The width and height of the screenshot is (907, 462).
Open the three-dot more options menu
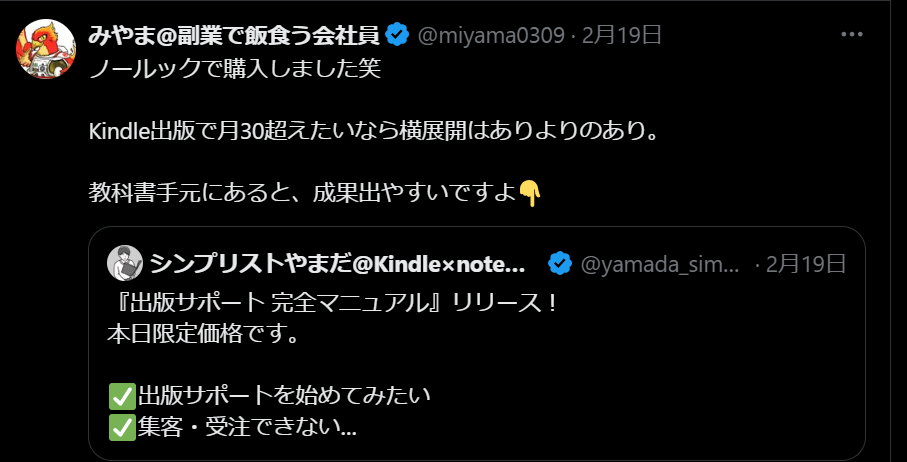(x=851, y=35)
